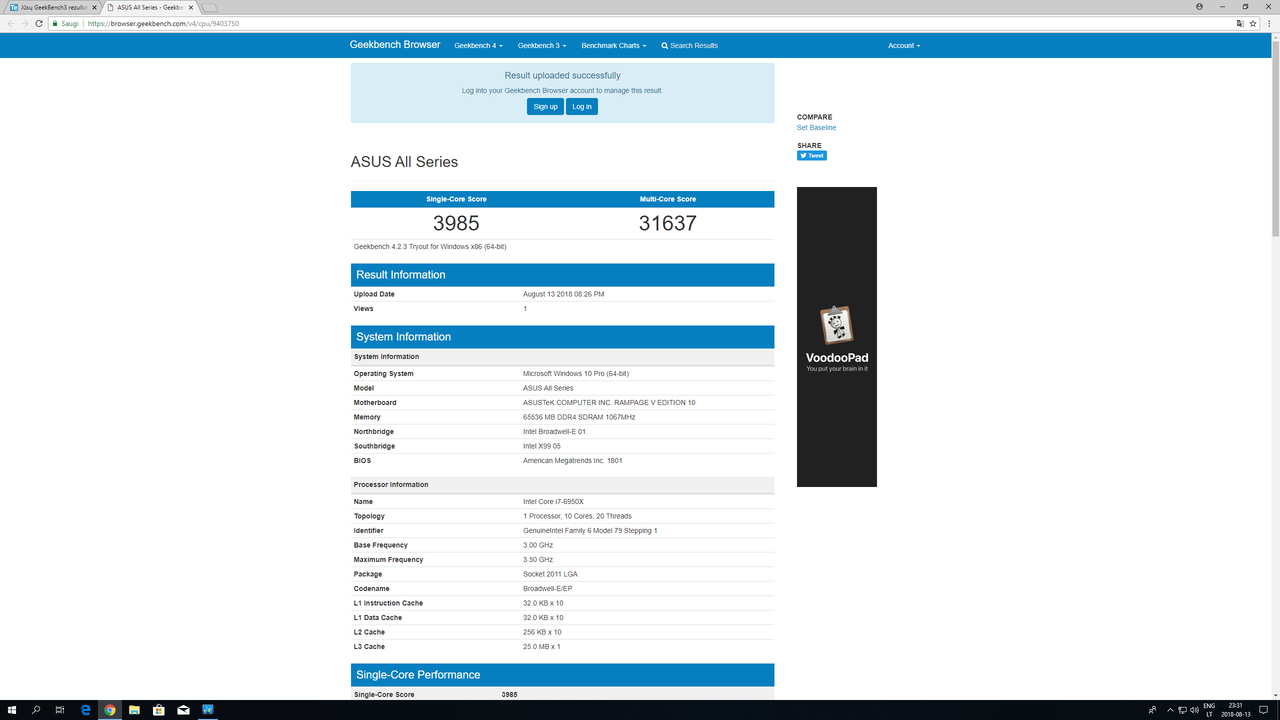Viewport: 1280px width, 720px height.
Task: Click the green secure padlock icon
Action: tap(56, 23)
